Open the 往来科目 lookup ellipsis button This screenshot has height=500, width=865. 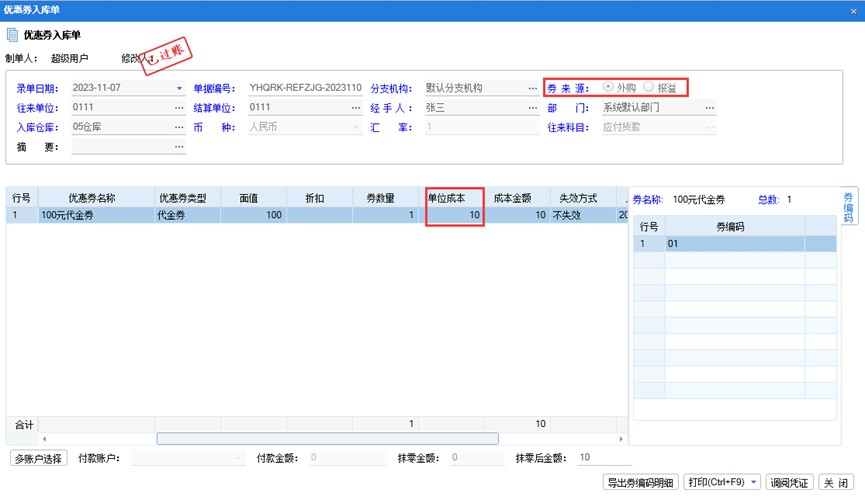pos(709,127)
